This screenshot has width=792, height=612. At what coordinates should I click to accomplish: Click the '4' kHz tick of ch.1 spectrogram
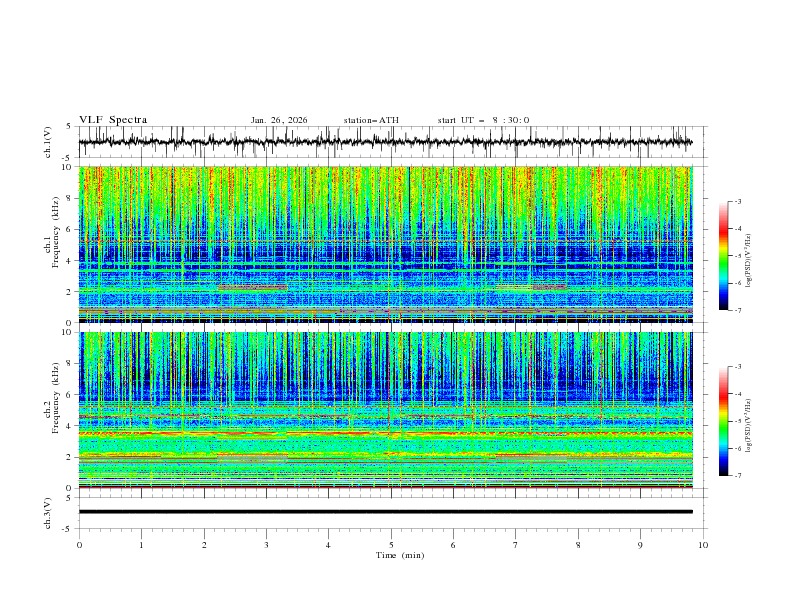69,261
